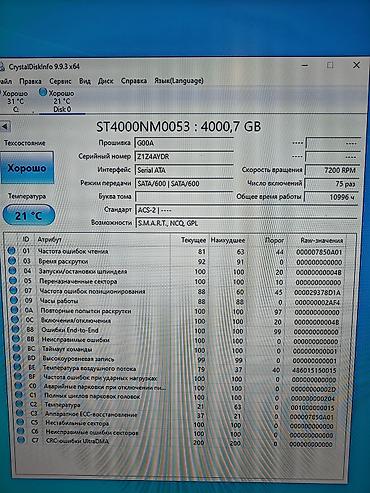Click the power-on count 75 раз
370x493 pixels.
pyautogui.click(x=332, y=184)
